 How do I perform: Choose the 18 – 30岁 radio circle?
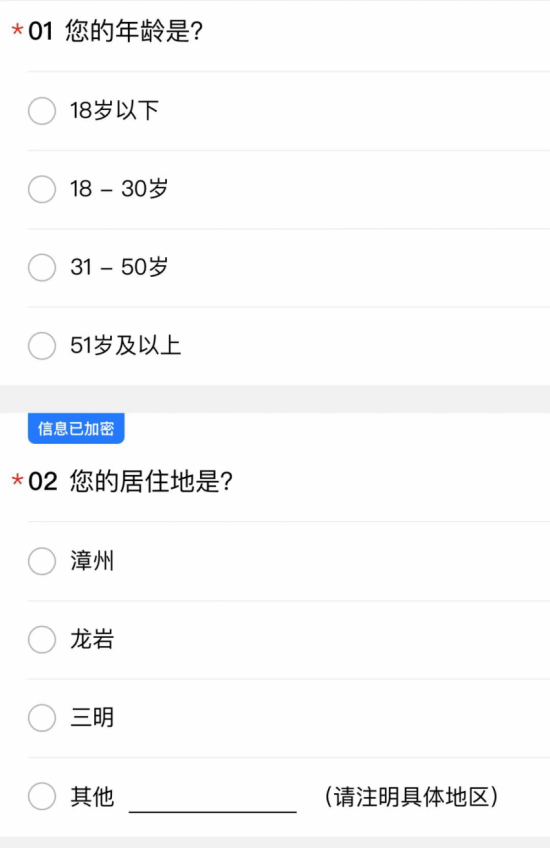point(42,189)
